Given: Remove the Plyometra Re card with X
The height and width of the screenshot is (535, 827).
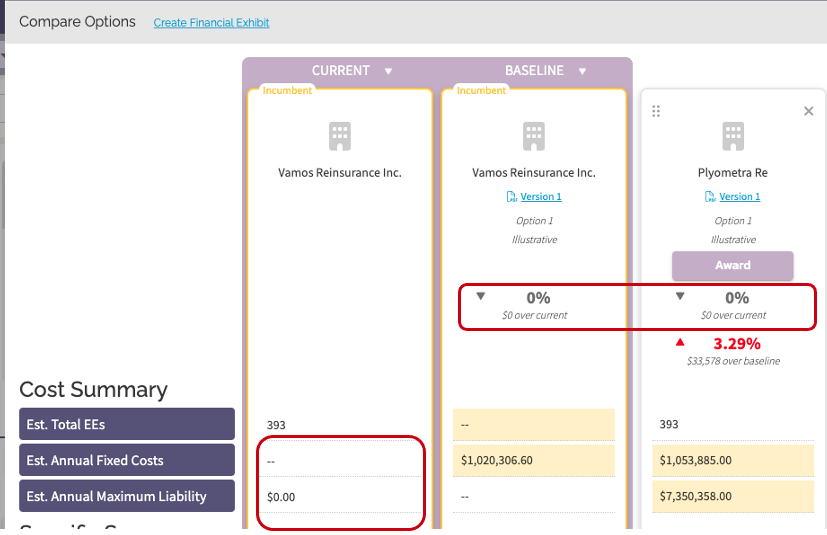Looking at the screenshot, I should tap(809, 111).
